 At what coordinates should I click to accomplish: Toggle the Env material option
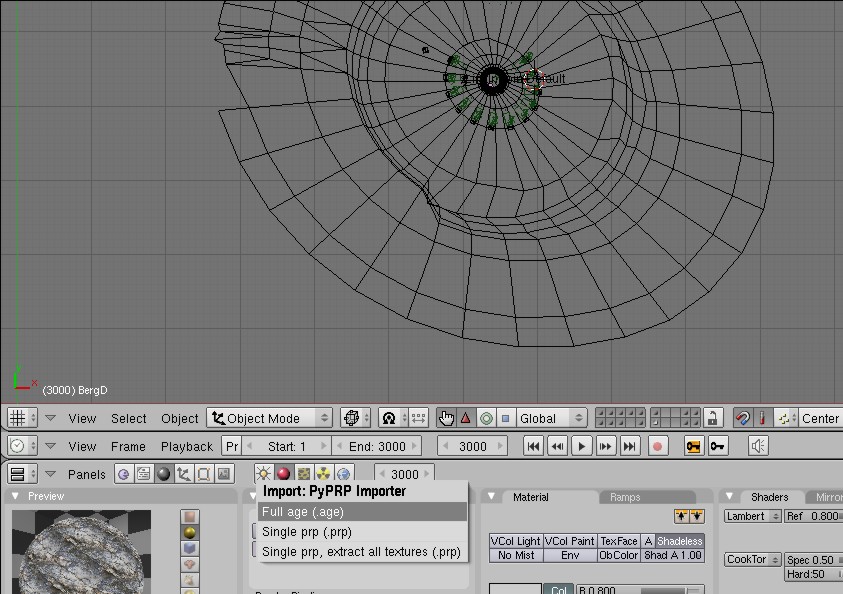pyautogui.click(x=570, y=555)
